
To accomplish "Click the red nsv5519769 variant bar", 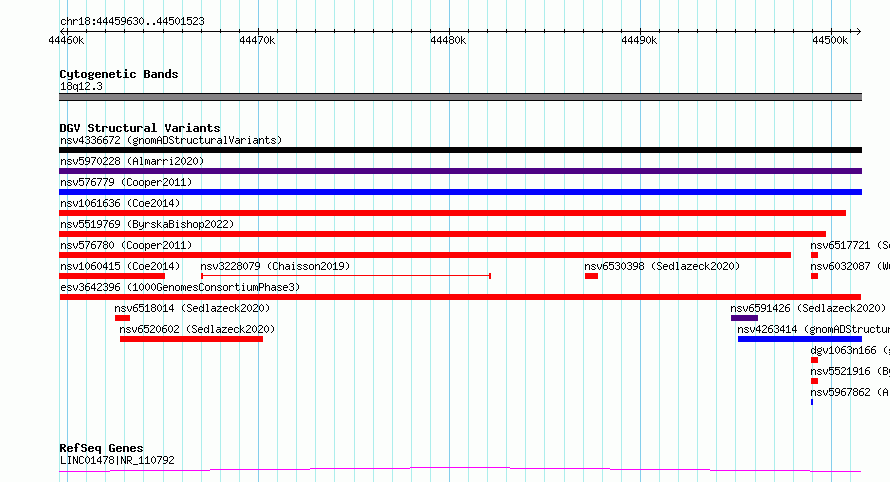I will (x=442, y=234).
